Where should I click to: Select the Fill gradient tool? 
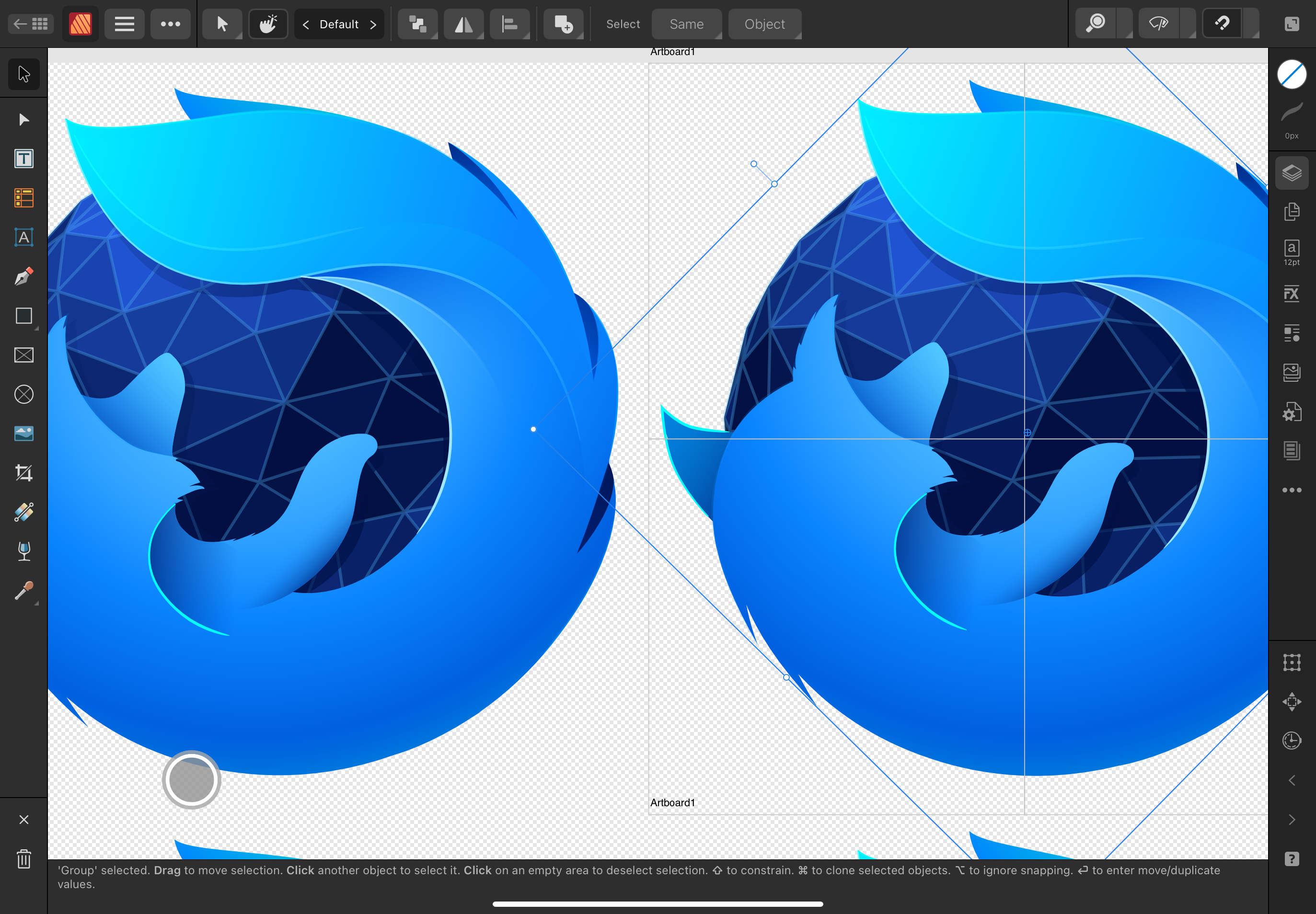23,512
